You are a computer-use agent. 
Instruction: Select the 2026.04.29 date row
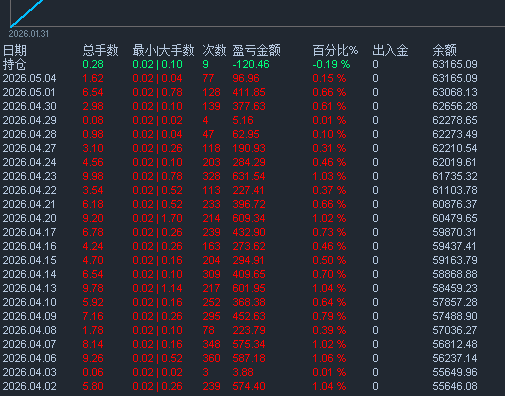point(30,120)
